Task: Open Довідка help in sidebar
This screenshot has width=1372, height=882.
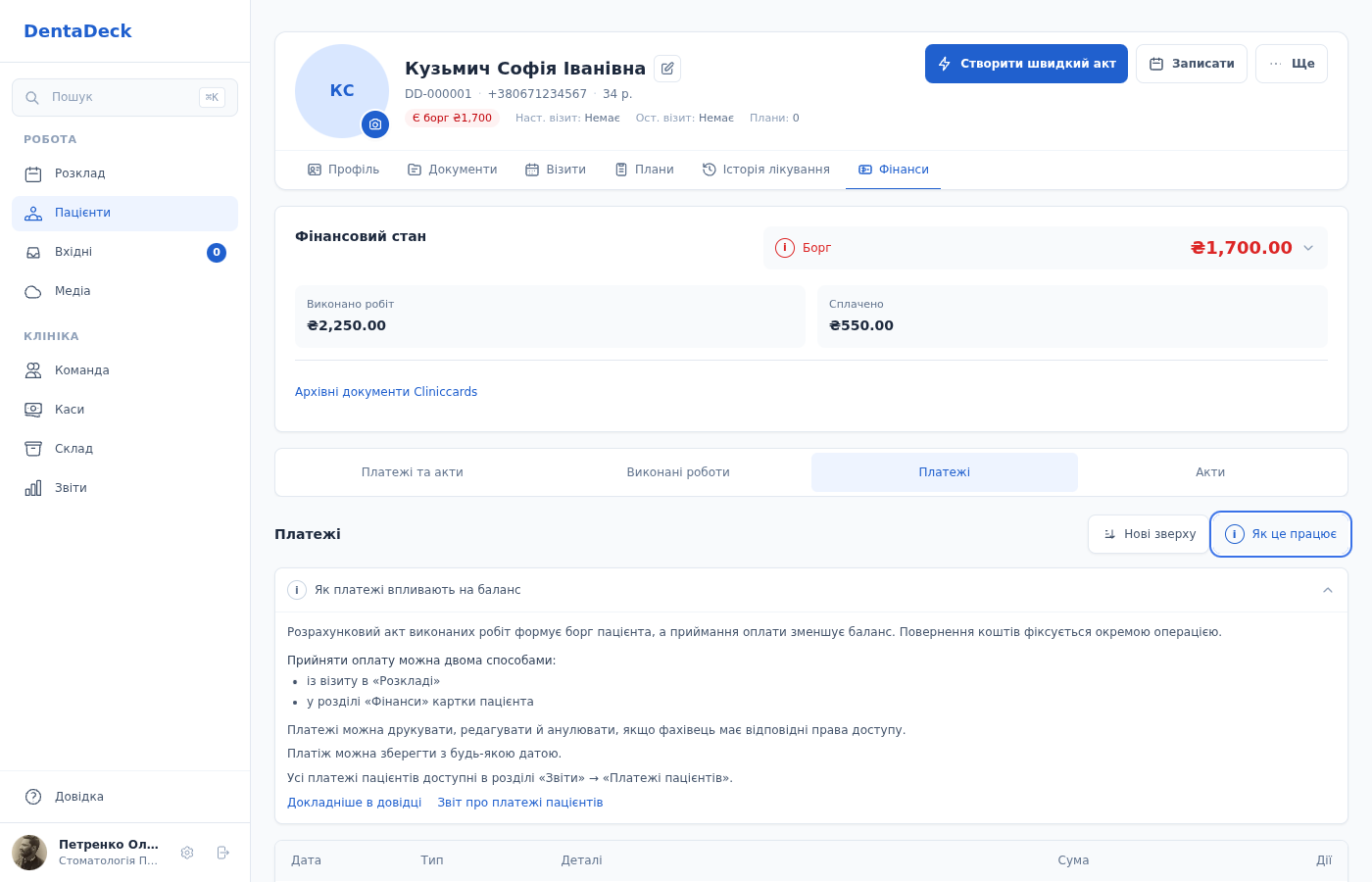Action: click(x=124, y=797)
